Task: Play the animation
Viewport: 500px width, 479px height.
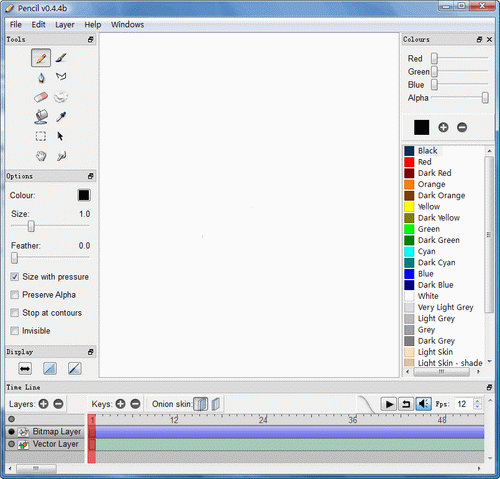Action: 389,404
